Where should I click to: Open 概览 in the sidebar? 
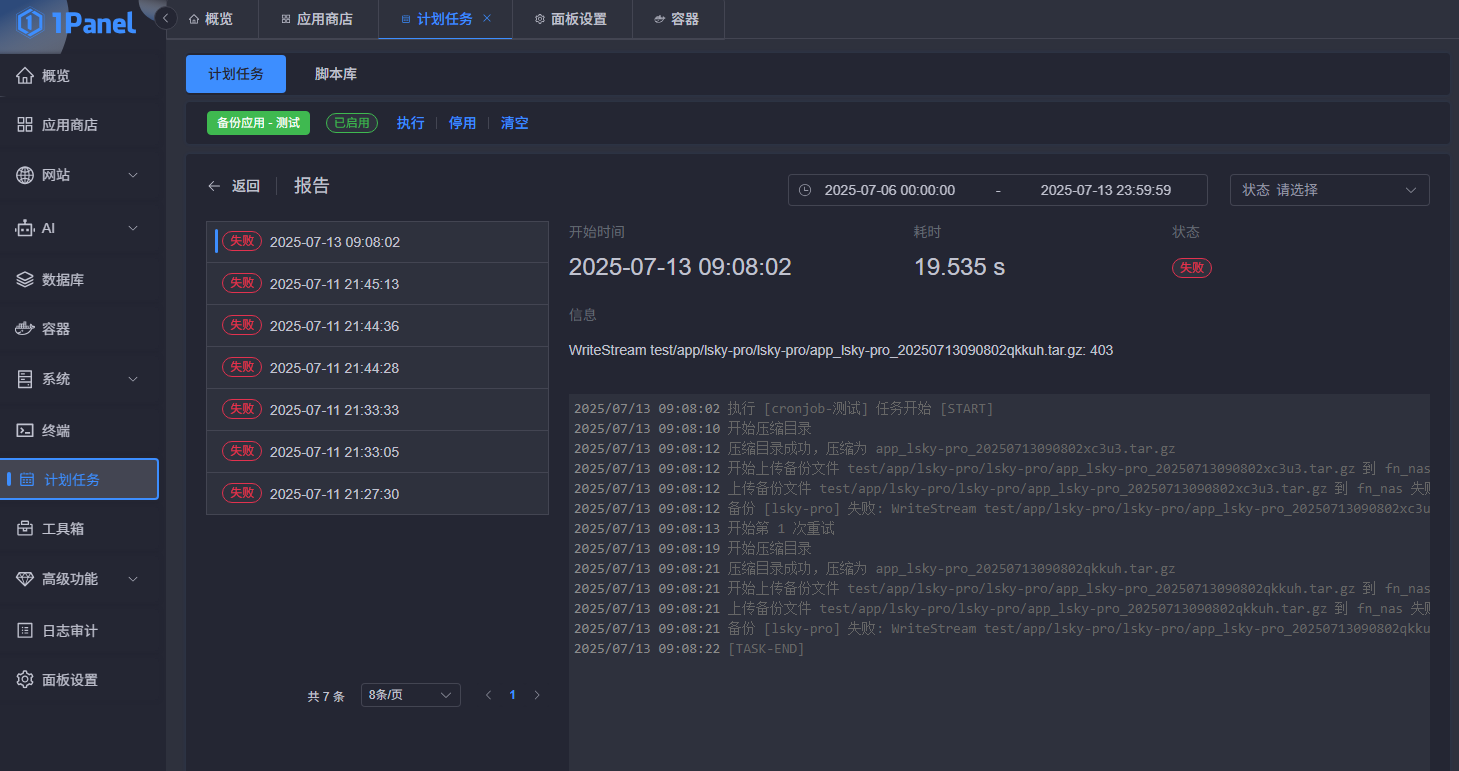(x=80, y=76)
